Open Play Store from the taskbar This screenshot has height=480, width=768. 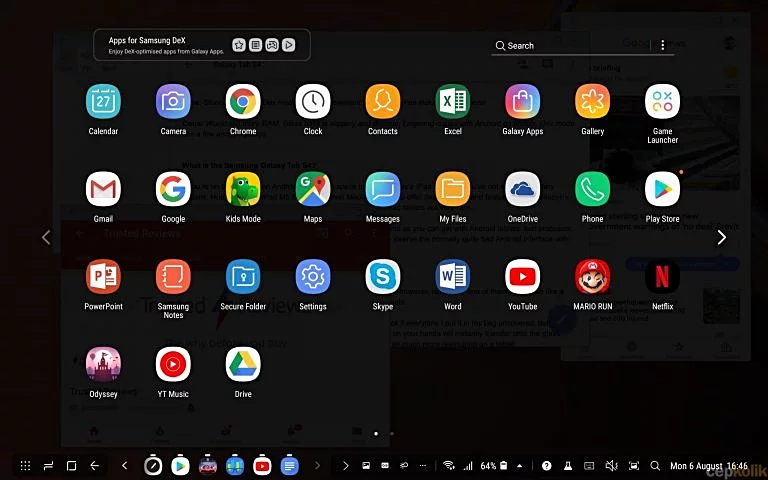[x=180, y=466]
